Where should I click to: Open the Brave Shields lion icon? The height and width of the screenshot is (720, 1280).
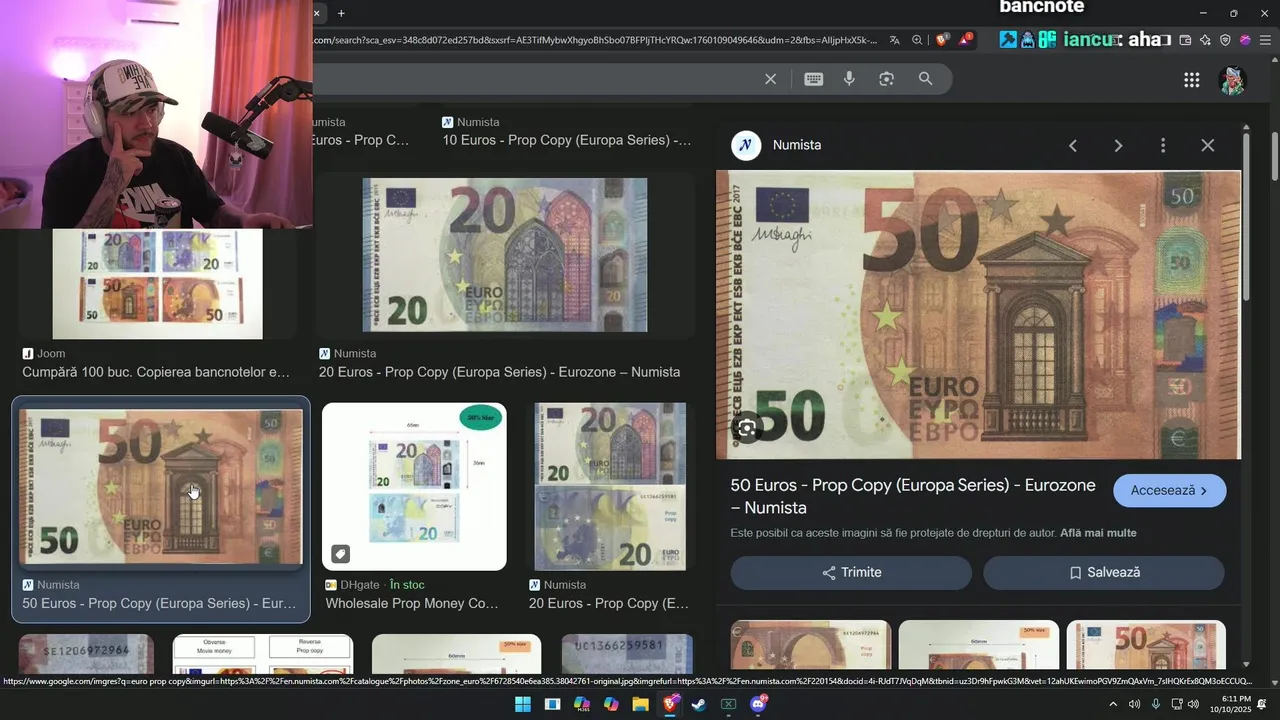click(942, 40)
